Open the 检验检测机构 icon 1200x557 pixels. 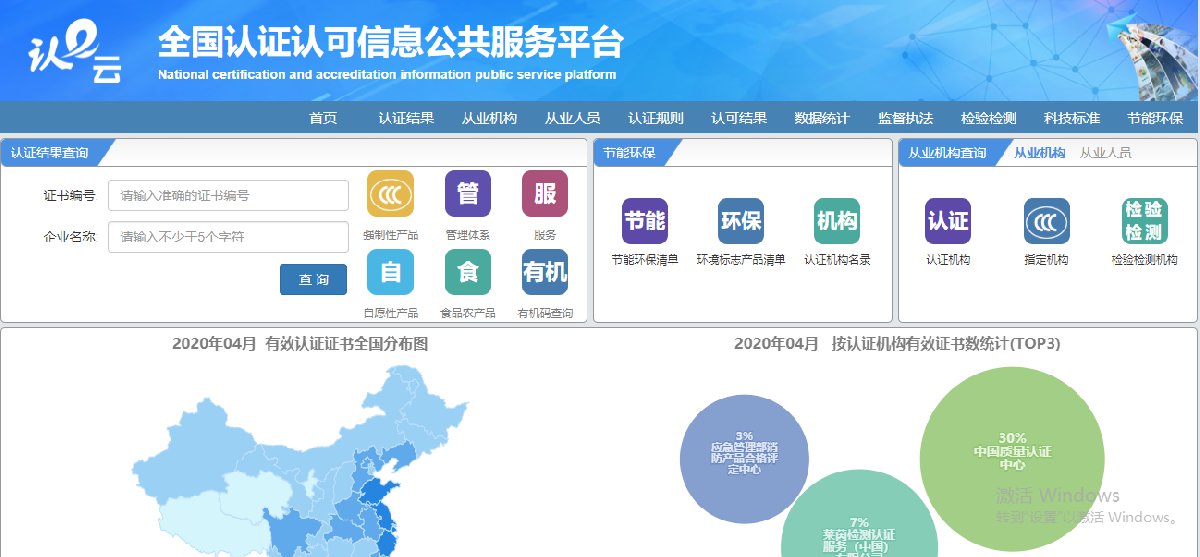(1144, 221)
